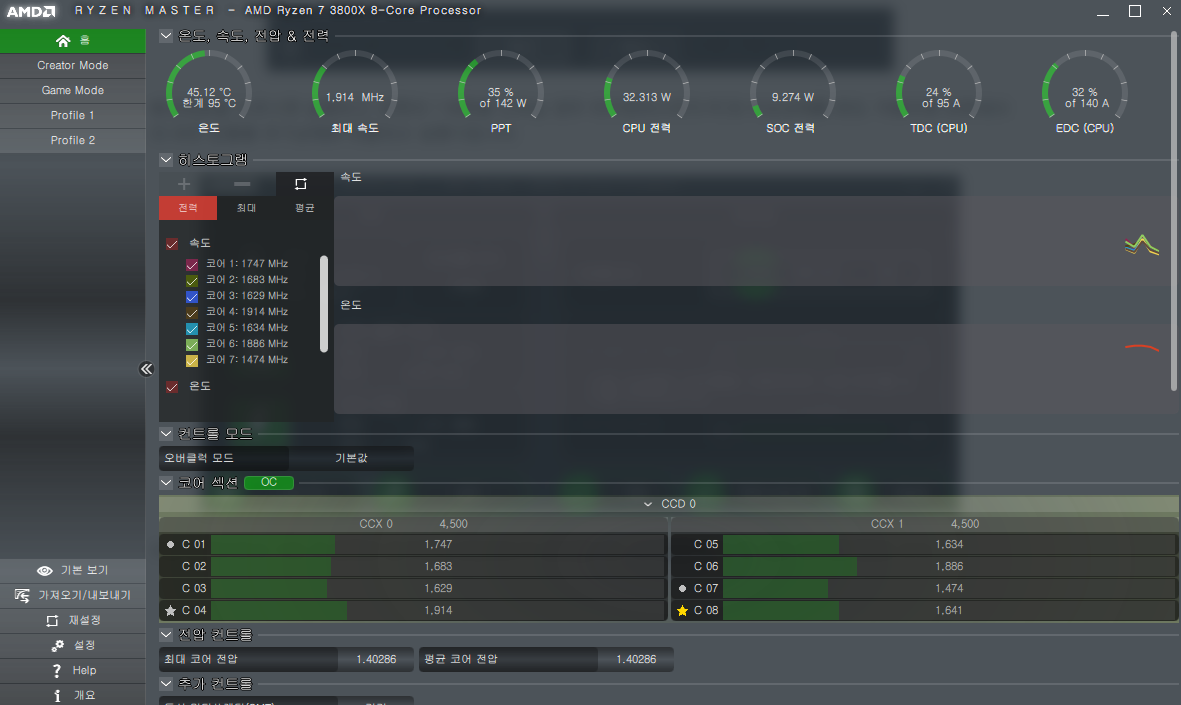Click the 오버클럭 모드 label
This screenshot has height=705, width=1181.
tap(199, 458)
